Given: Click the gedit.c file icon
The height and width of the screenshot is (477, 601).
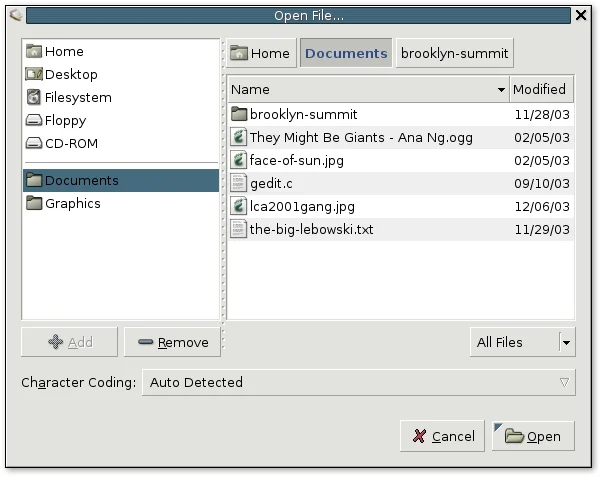Looking at the screenshot, I should (x=238, y=183).
